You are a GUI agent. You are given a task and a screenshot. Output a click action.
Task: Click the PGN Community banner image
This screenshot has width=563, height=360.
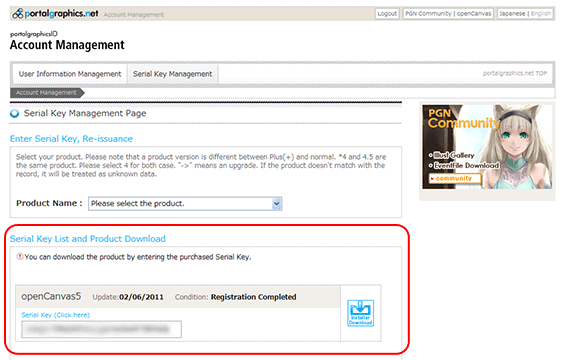[487, 146]
